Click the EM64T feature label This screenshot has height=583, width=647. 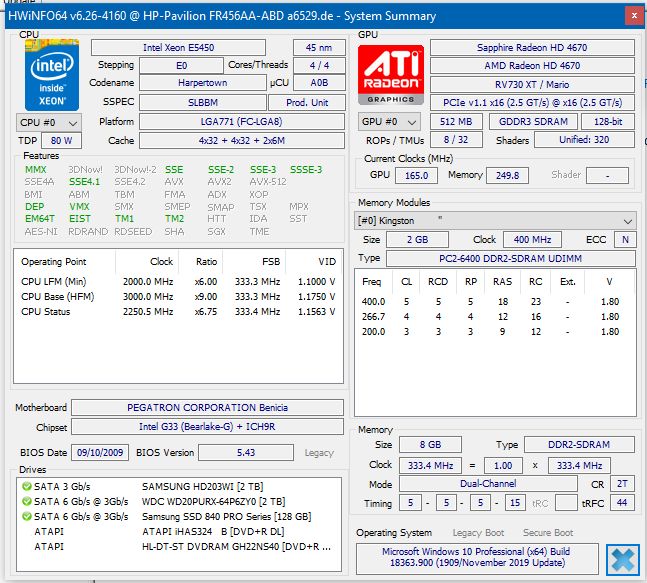click(x=40, y=219)
